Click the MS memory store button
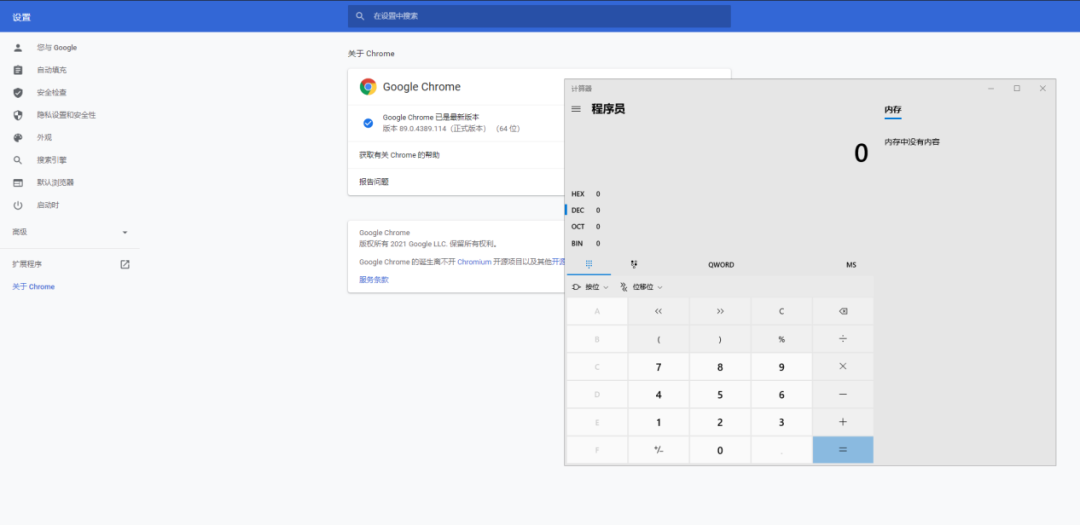The image size is (1080, 525). click(x=851, y=265)
